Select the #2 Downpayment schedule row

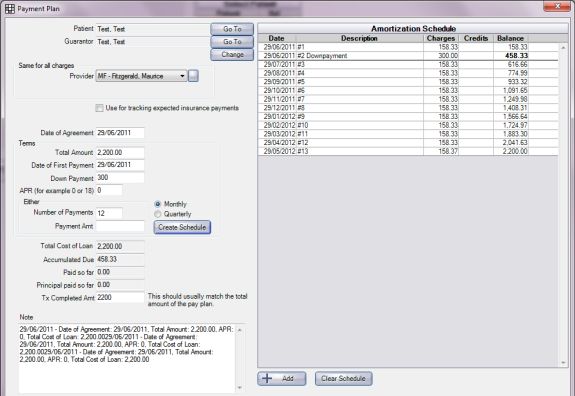[408, 56]
